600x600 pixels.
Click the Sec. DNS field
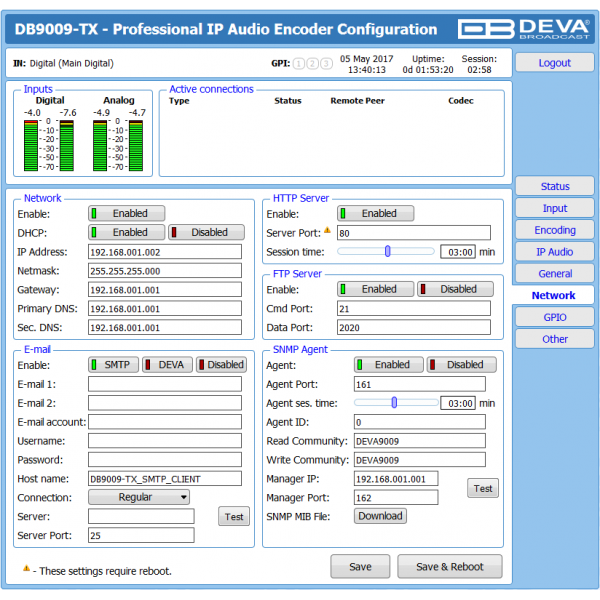(165, 328)
